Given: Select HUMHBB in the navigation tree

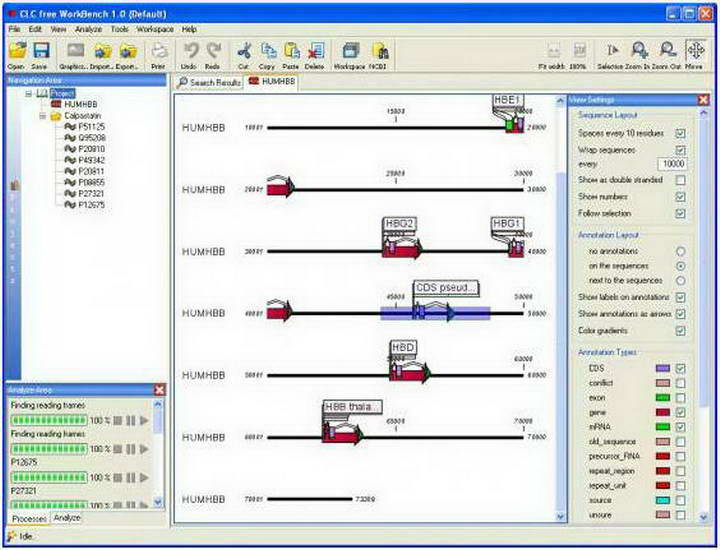Looking at the screenshot, I should tap(81, 105).
